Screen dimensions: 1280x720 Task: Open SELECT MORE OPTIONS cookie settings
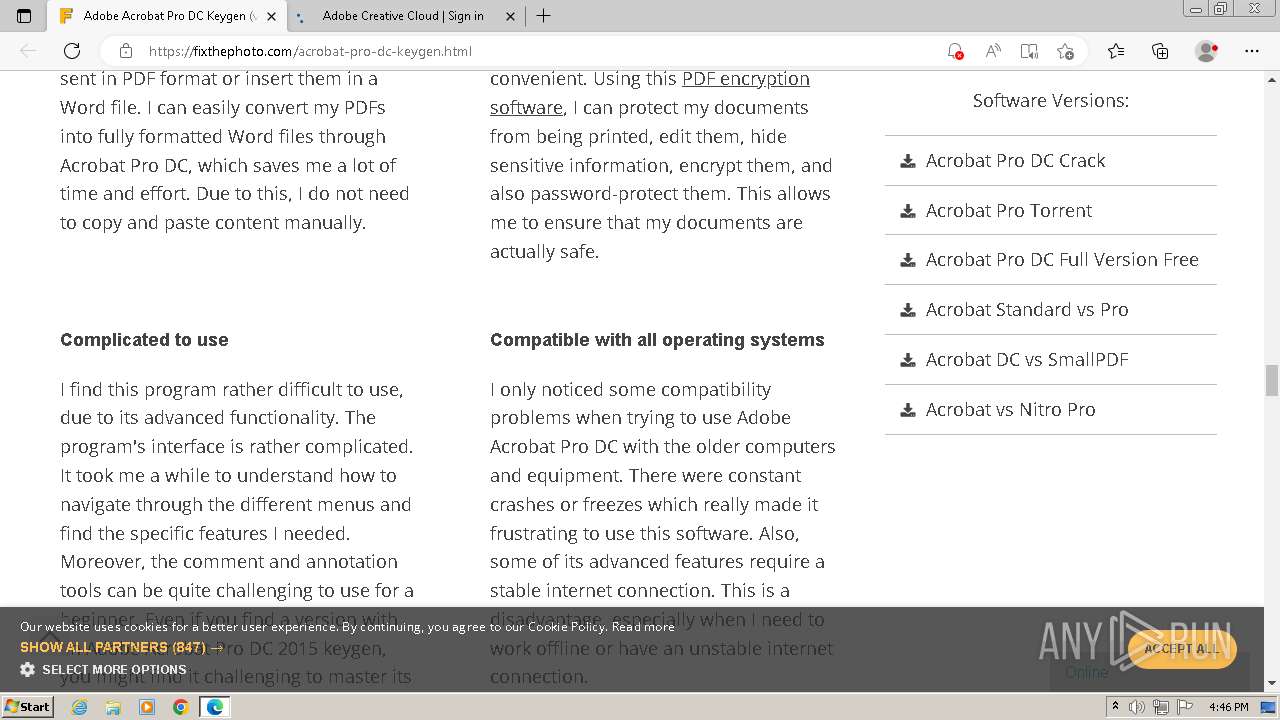click(x=114, y=669)
